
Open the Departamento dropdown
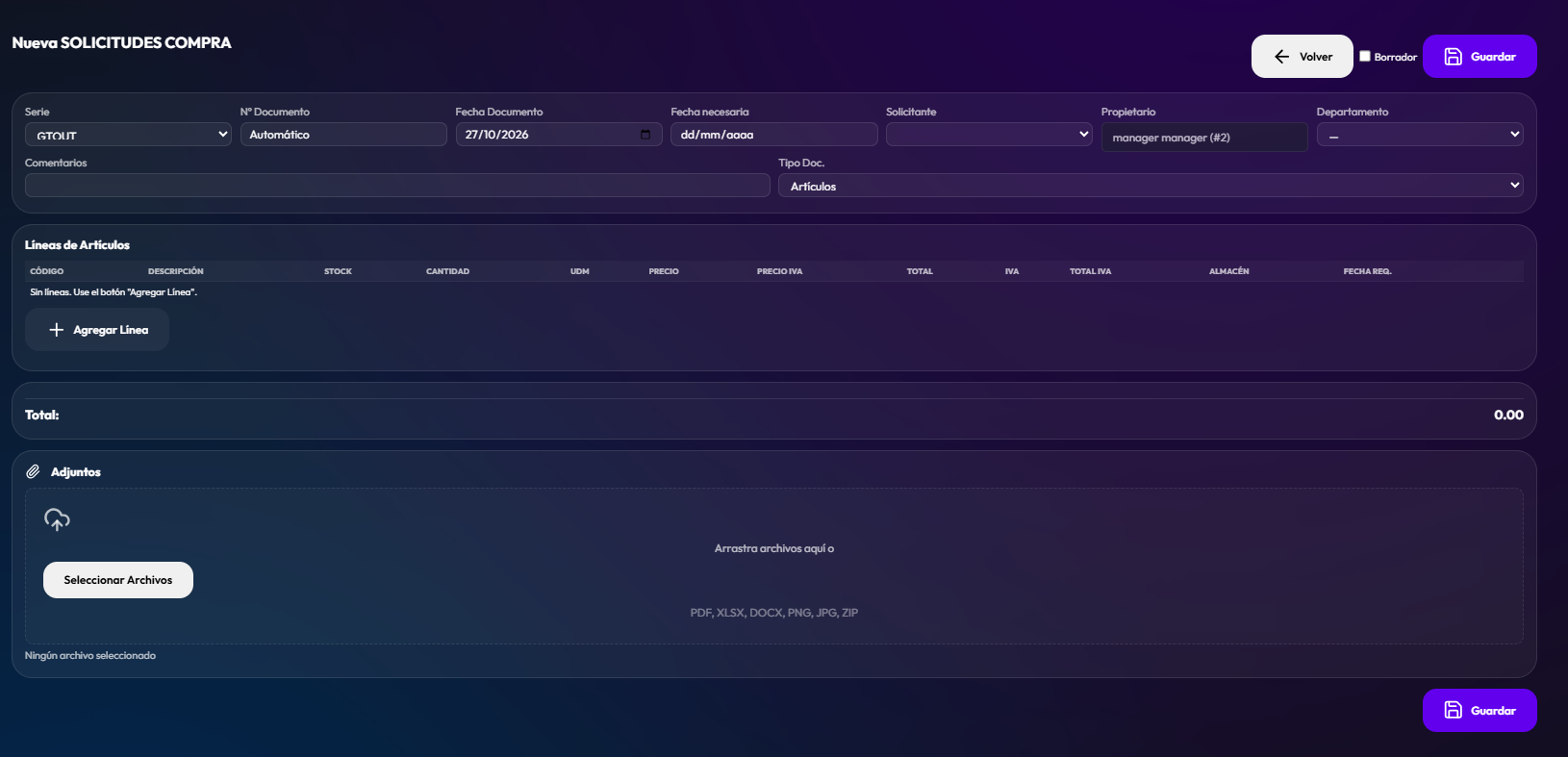1420,135
